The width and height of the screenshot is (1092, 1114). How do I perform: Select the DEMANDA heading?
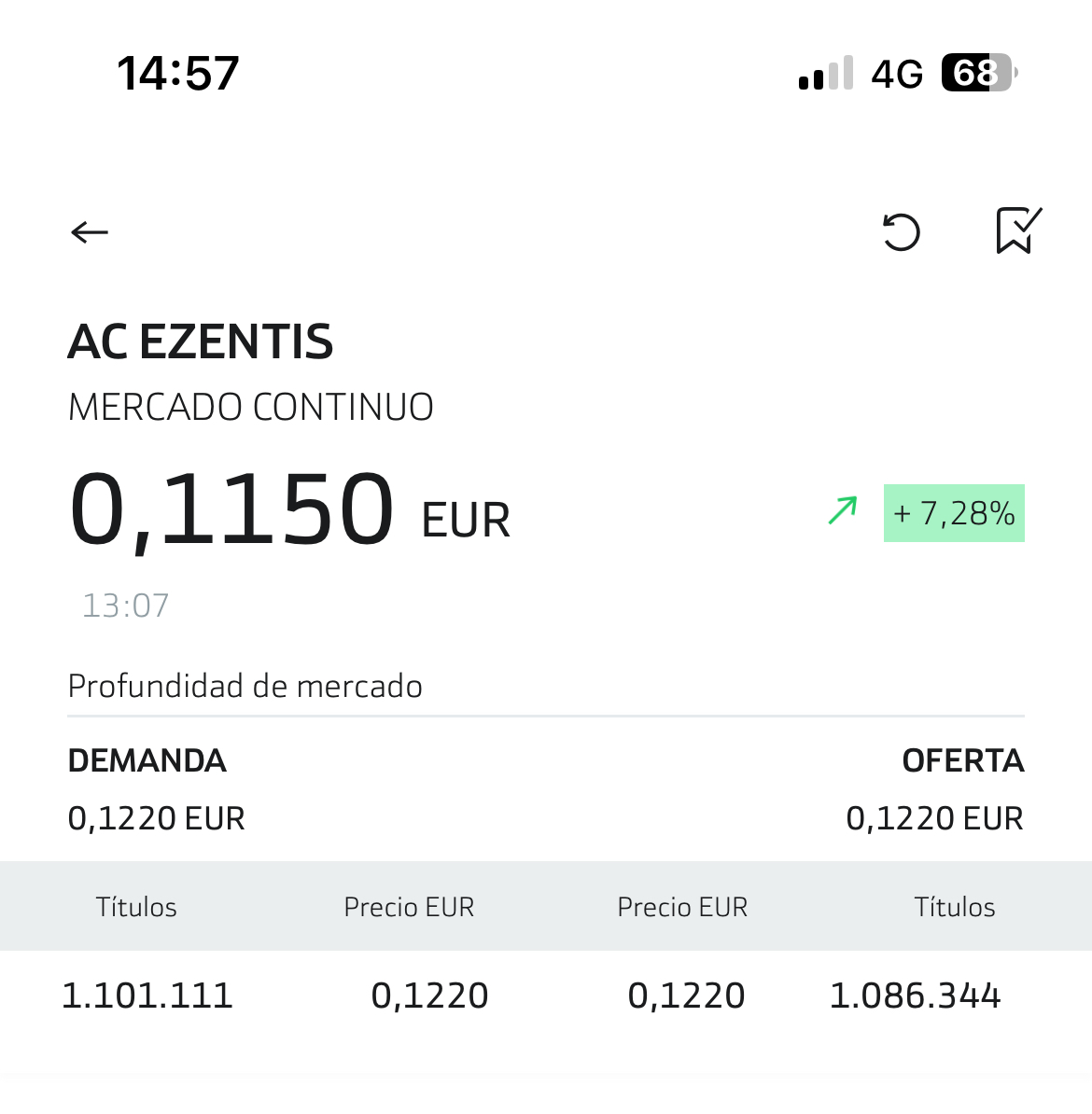(x=147, y=761)
